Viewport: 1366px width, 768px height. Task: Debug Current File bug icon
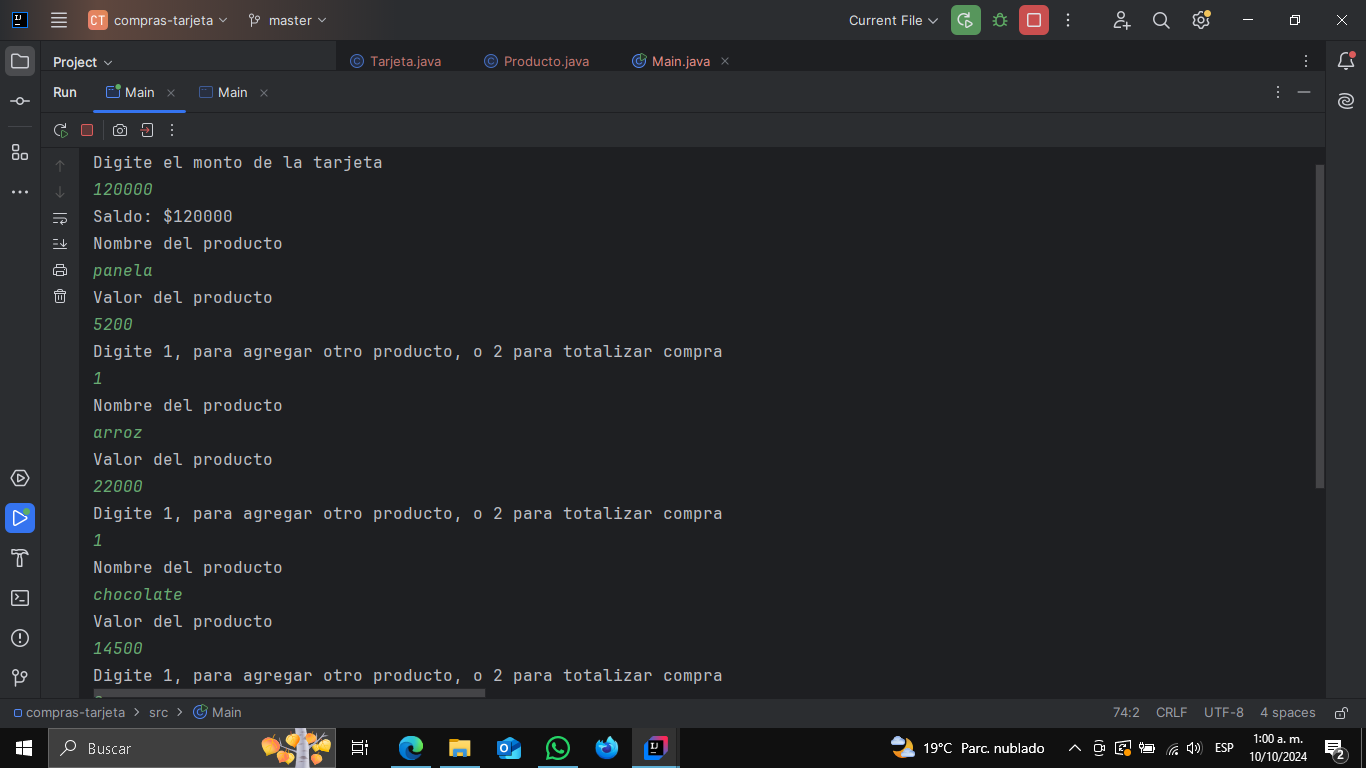pyautogui.click(x=1000, y=20)
